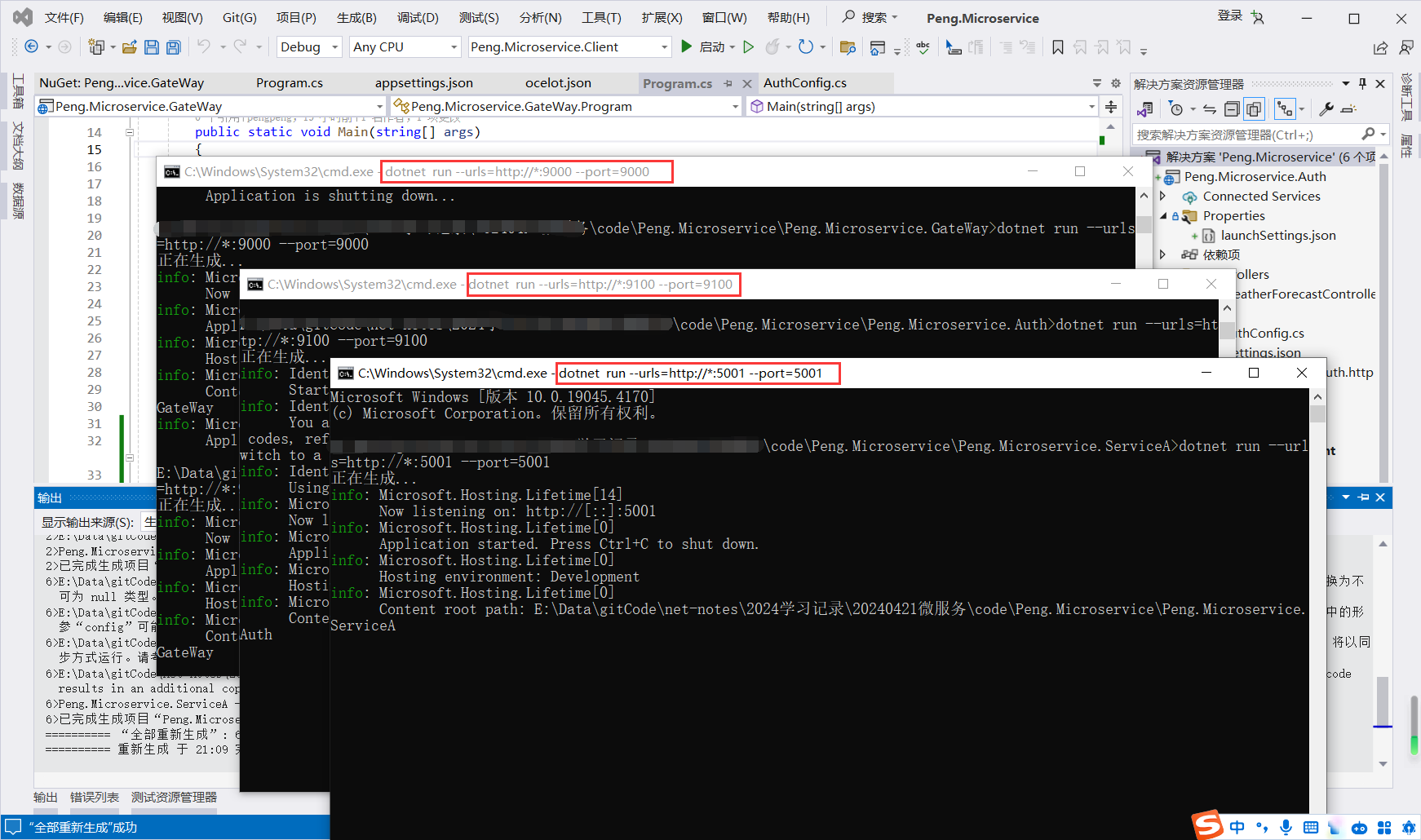Switch to the AuthConfig.cs tab
This screenshot has height=840, width=1421.
point(805,83)
